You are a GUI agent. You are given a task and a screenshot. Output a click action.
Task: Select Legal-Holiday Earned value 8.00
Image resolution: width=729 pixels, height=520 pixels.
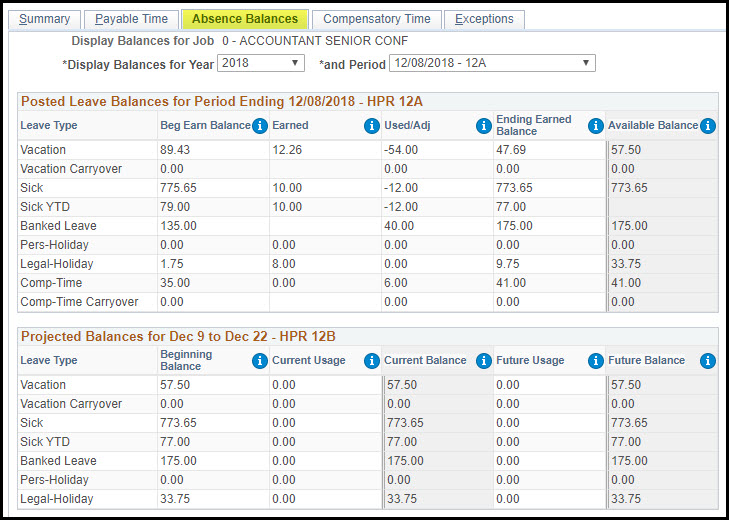click(284, 264)
